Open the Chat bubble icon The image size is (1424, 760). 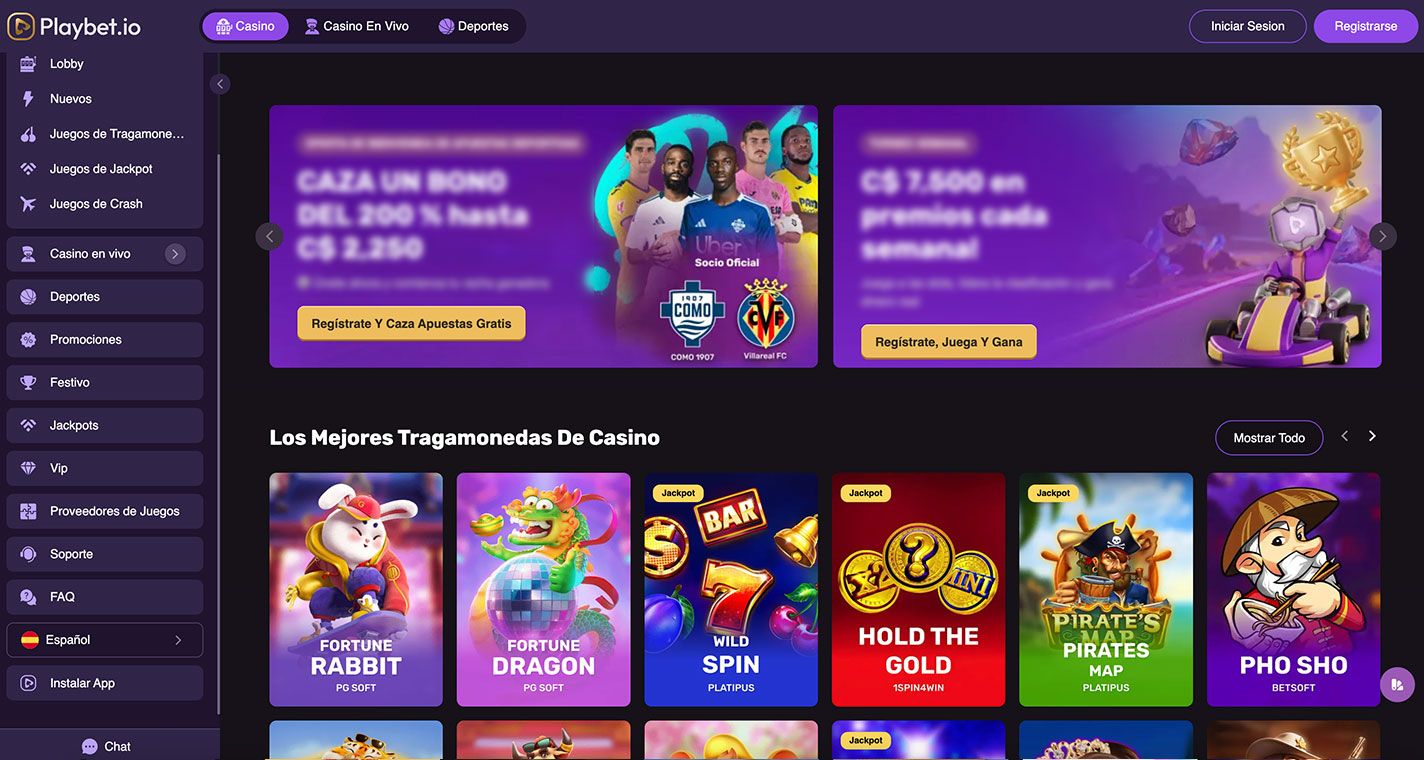(89, 746)
